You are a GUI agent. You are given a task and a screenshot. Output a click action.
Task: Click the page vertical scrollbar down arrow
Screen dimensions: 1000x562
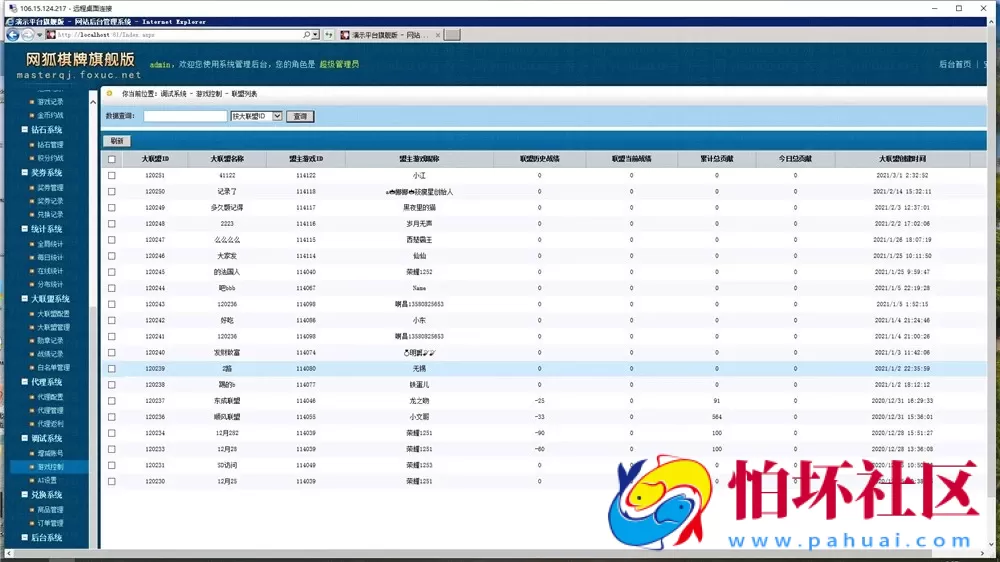pos(991,544)
